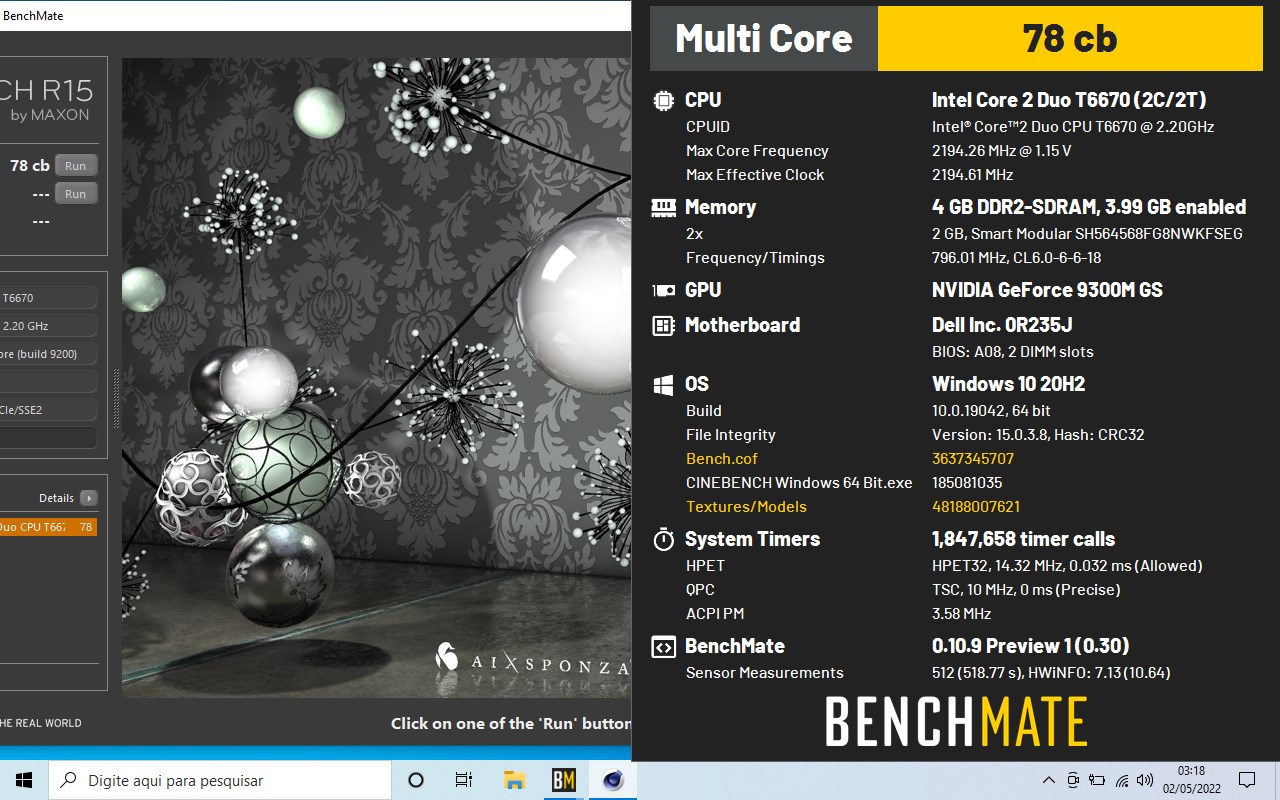Open the notification center icon
This screenshot has height=800, width=1280.
[x=1247, y=780]
